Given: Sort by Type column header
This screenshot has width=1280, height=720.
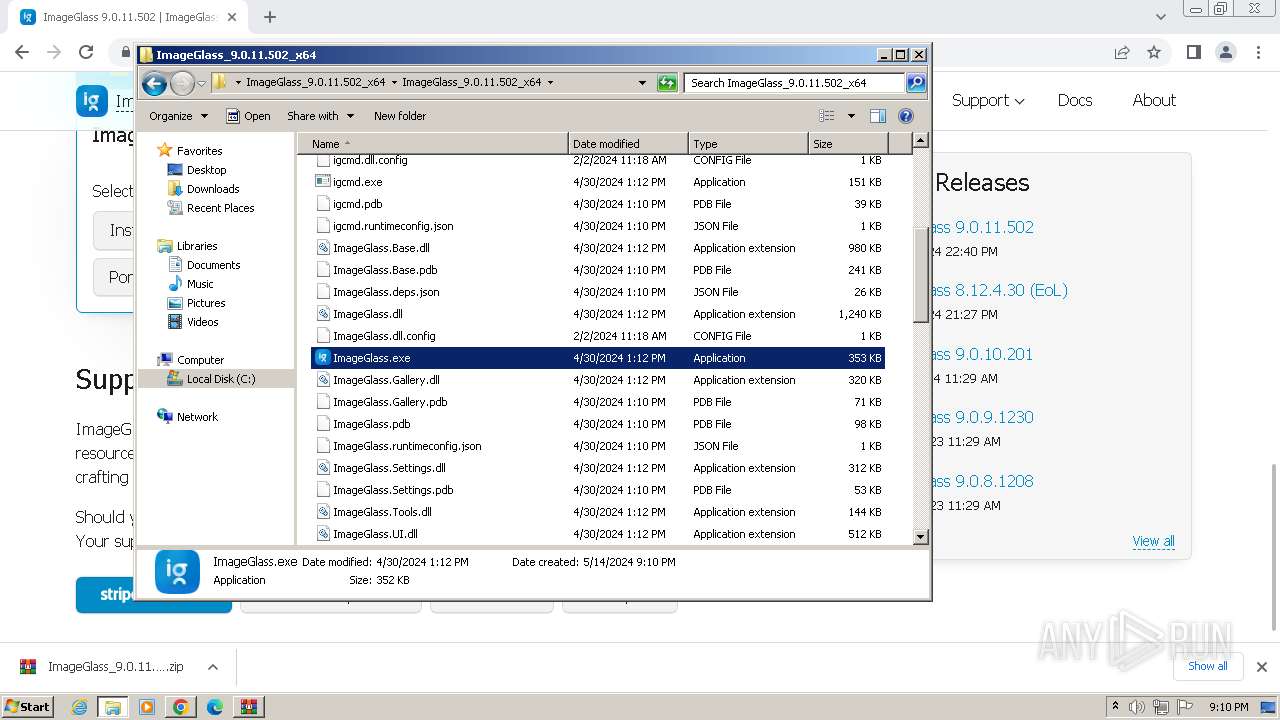Looking at the screenshot, I should click(x=748, y=144).
